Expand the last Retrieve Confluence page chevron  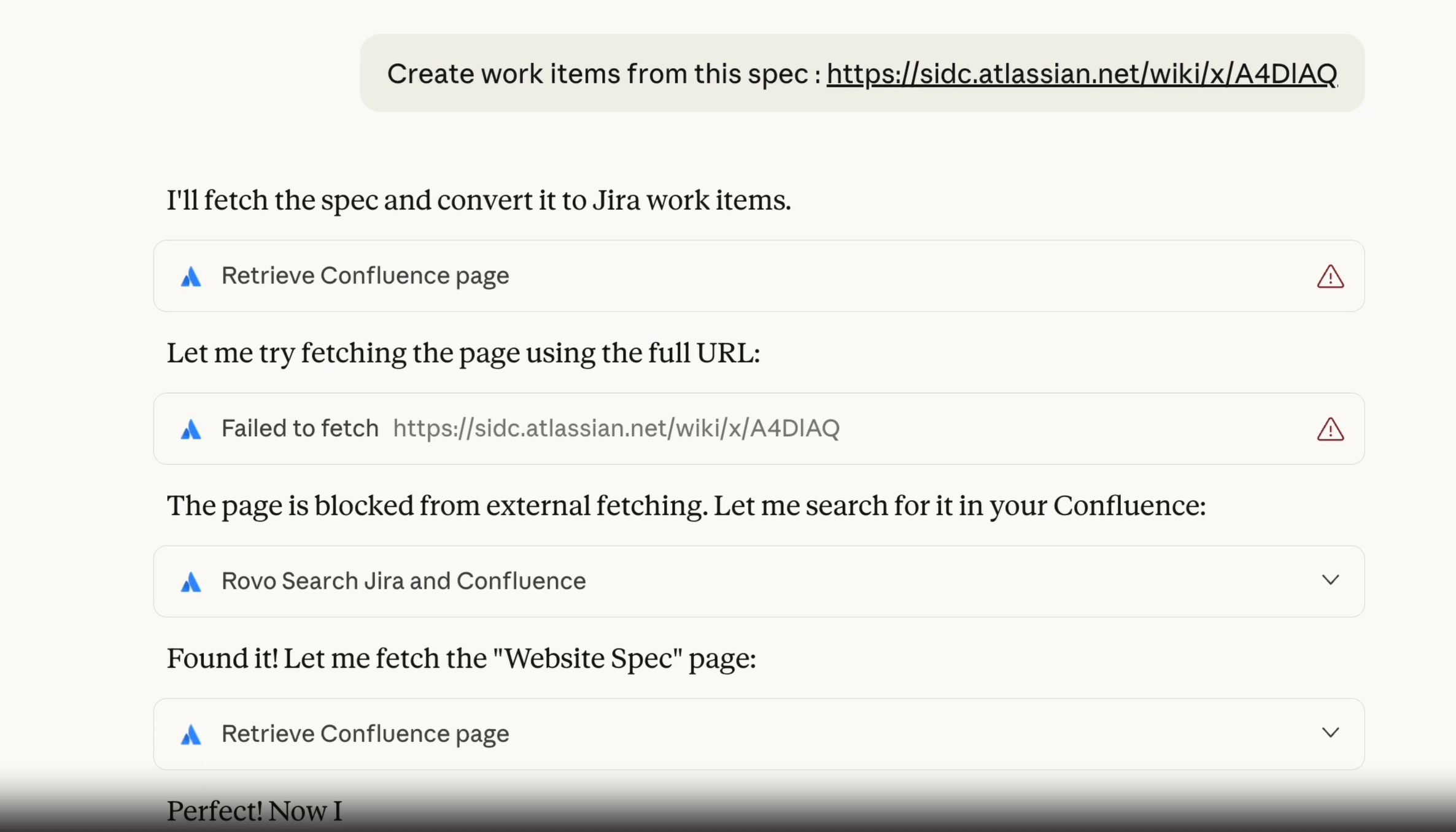[1330, 733]
